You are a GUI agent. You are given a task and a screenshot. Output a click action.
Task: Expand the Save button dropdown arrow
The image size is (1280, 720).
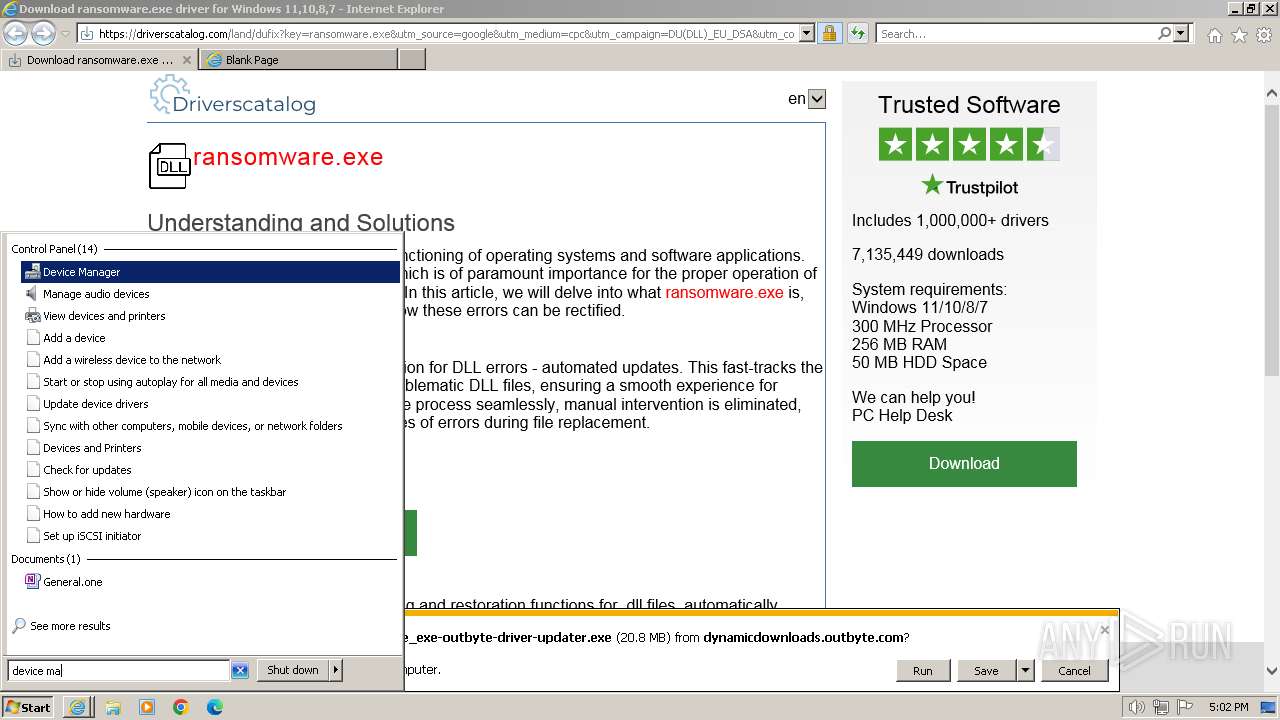coord(1025,671)
